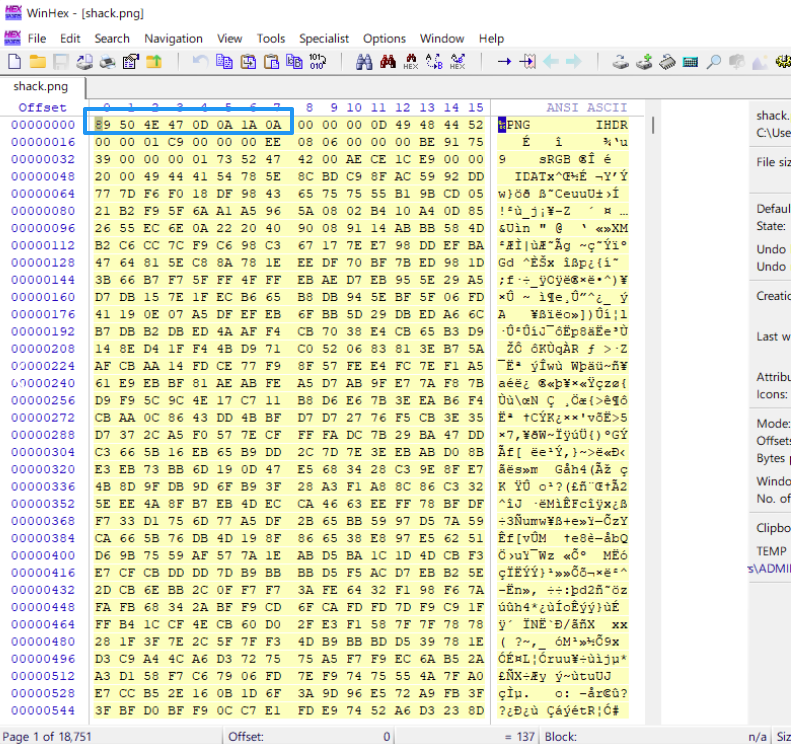Click the ANSI ASCII column header
791x744 pixels.
[x=586, y=107]
